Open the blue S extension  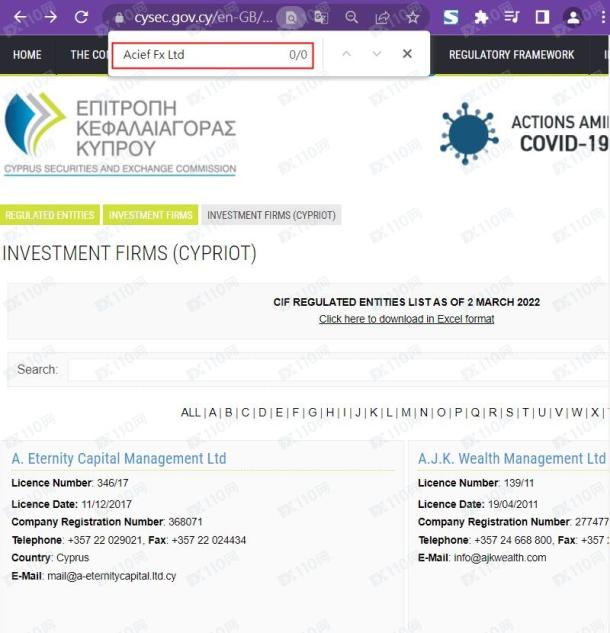[451, 17]
